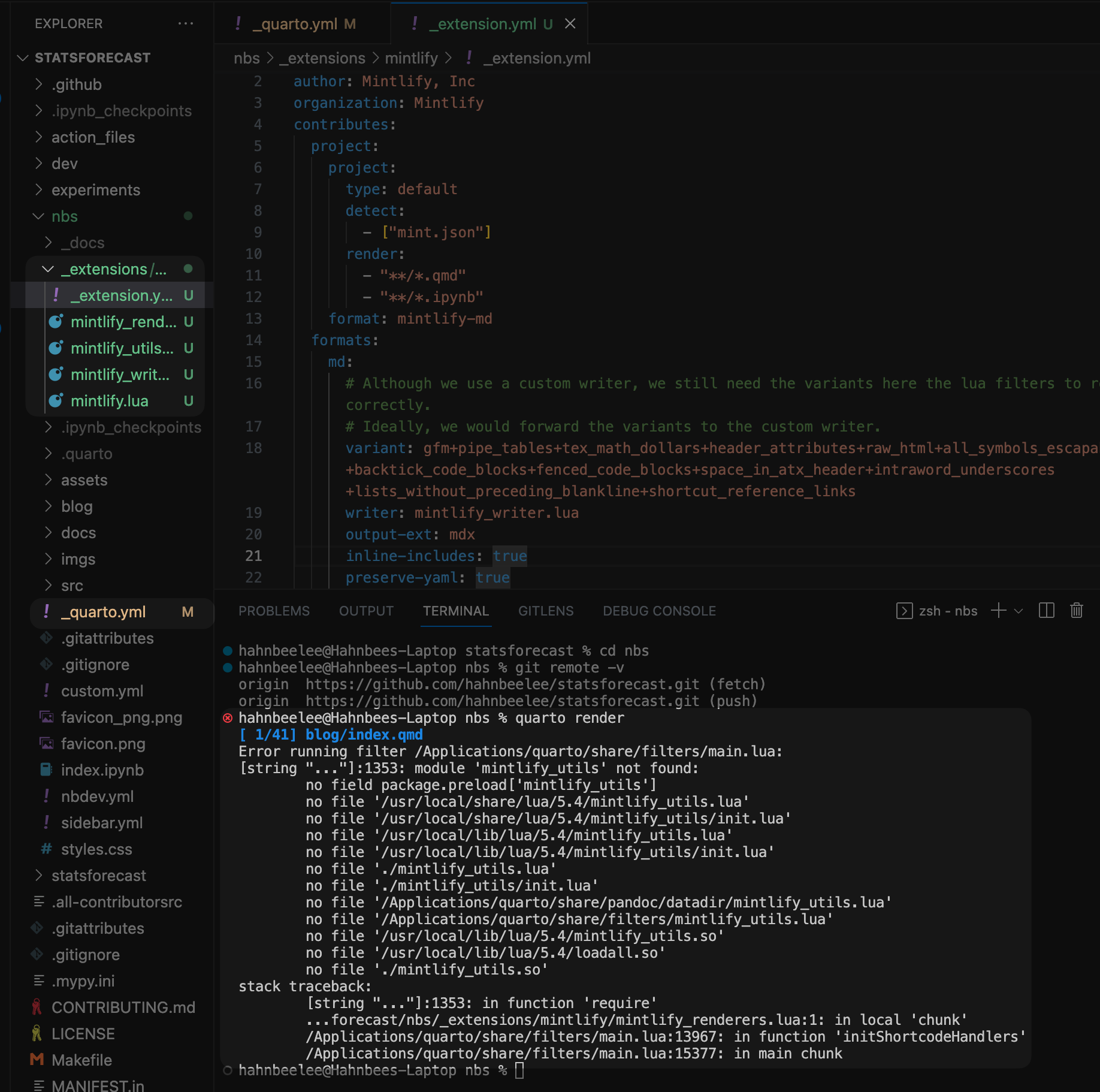The image size is (1100, 1092).
Task: Click the index.ipynb notebook icon
Action: point(46,770)
